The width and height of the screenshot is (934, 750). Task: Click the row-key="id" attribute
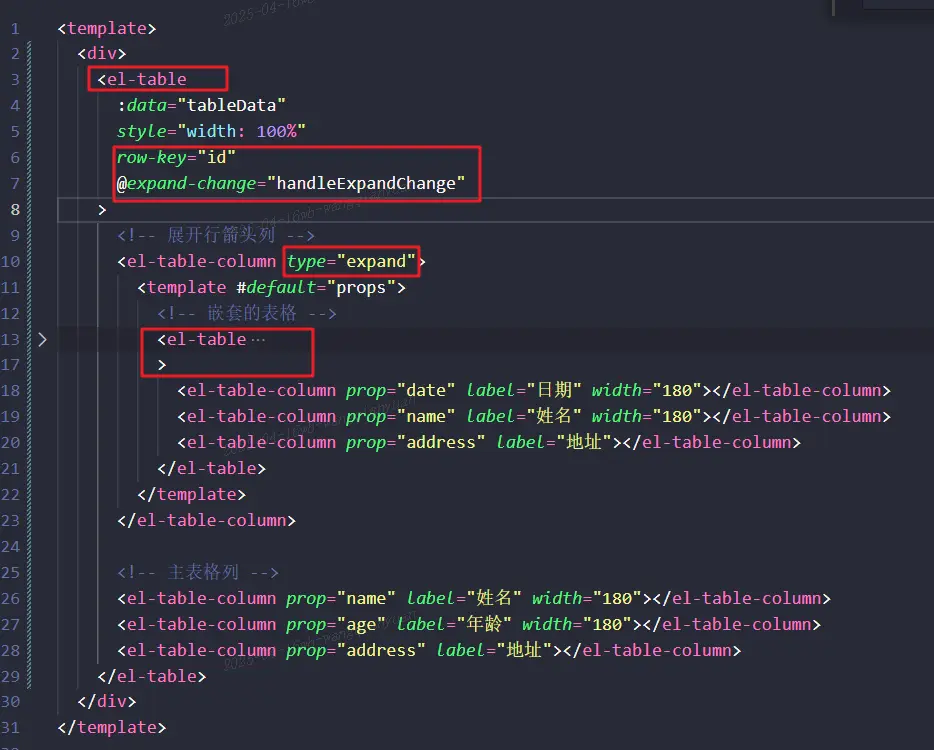point(176,157)
